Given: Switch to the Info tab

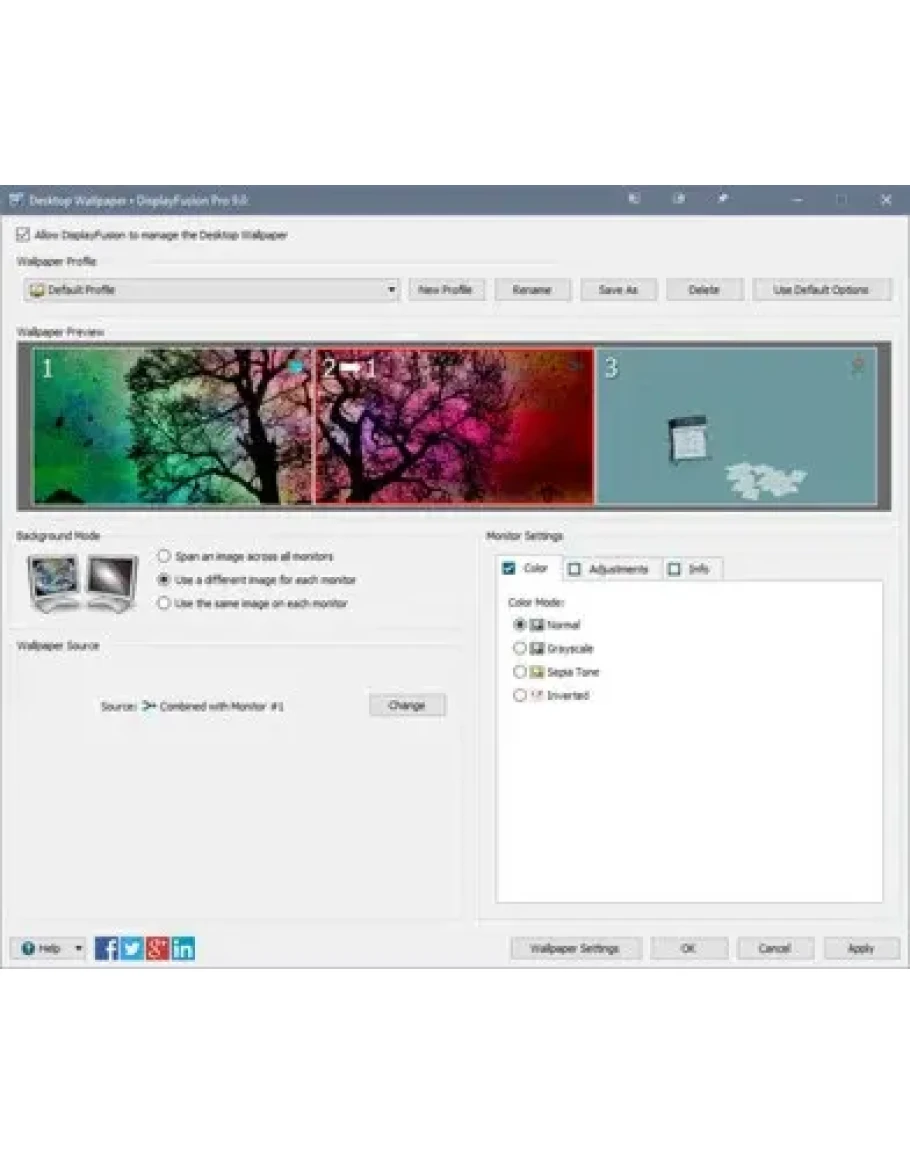Looking at the screenshot, I should pyautogui.click(x=692, y=569).
